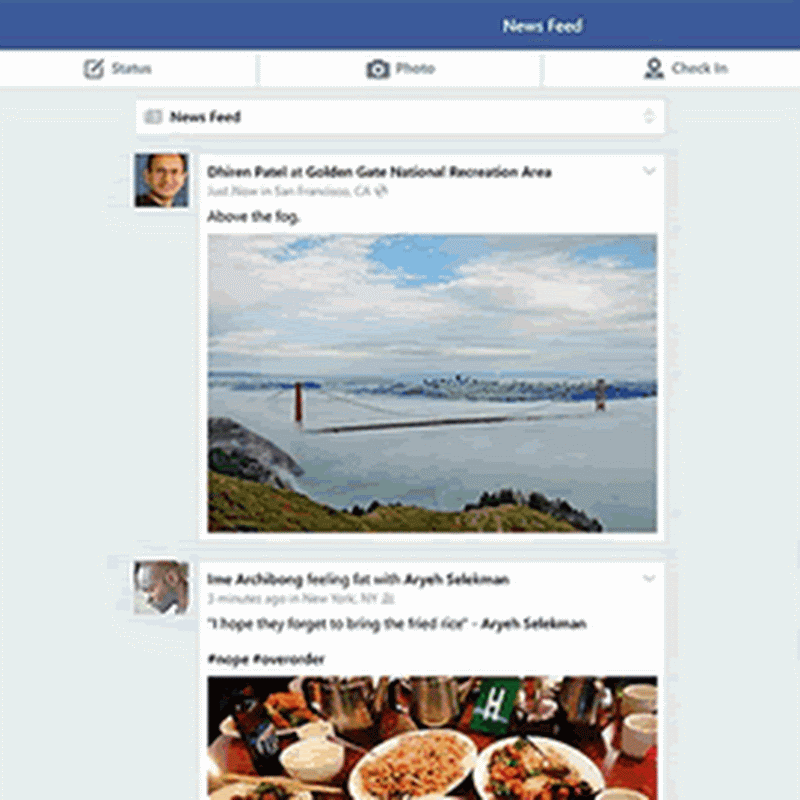Click the #nope hashtag
The image size is (800, 800).
[228, 659]
